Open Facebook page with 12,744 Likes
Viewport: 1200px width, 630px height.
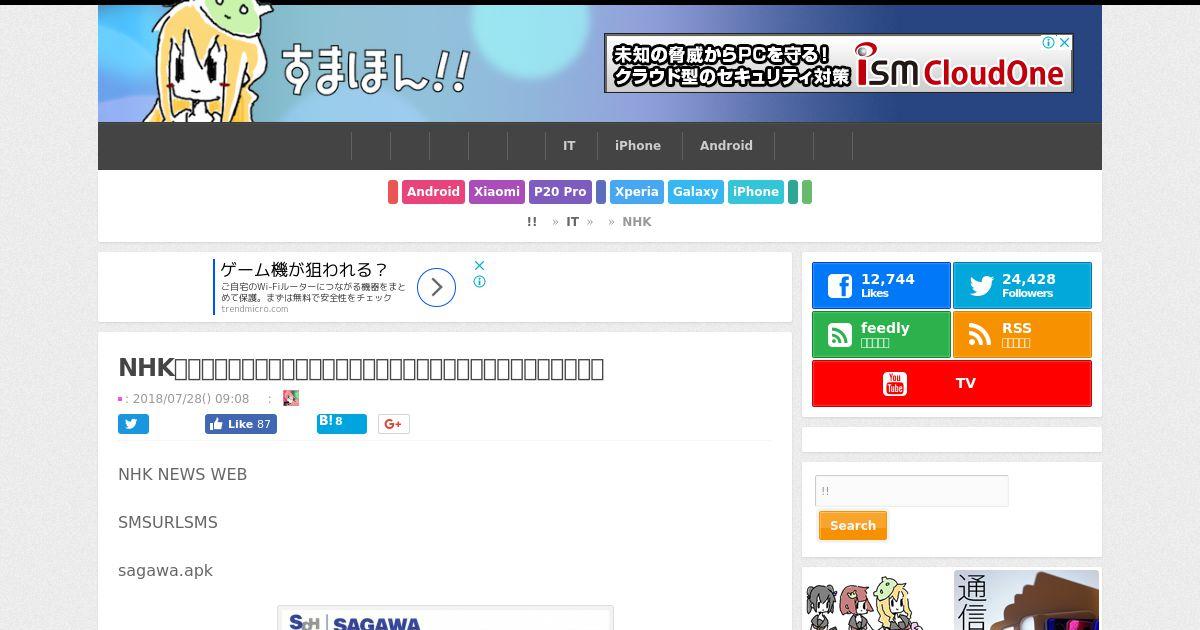pos(881,286)
